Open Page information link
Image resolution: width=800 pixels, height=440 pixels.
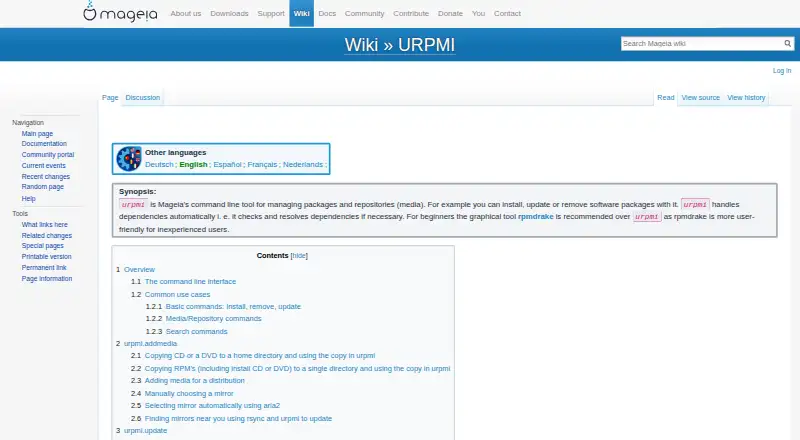click(x=47, y=279)
